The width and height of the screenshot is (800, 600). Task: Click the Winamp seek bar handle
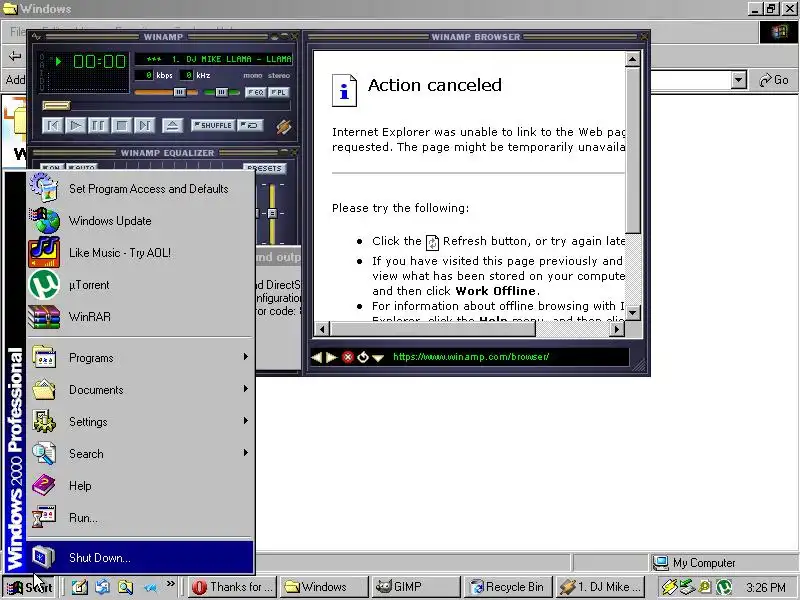(x=56, y=106)
